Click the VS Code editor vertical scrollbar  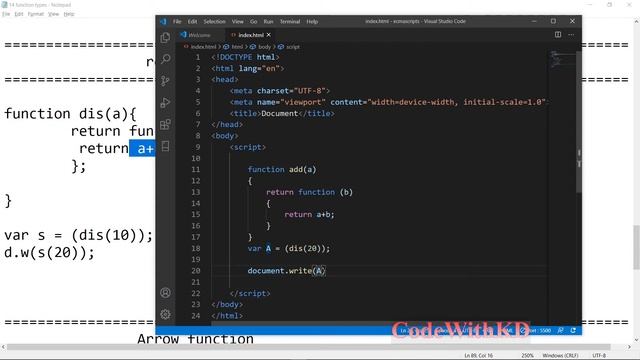[x=578, y=122]
